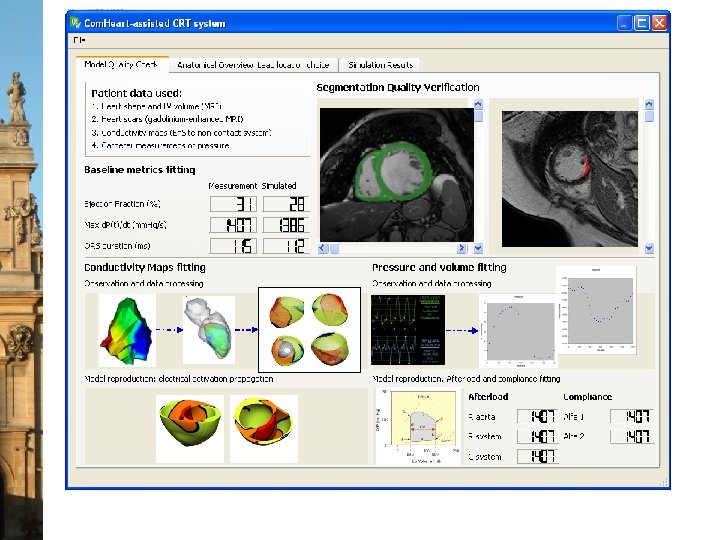This screenshot has height=540, width=720.
Task: Click left arrow of MRI horizontal scrollbar
Action: (x=323, y=248)
